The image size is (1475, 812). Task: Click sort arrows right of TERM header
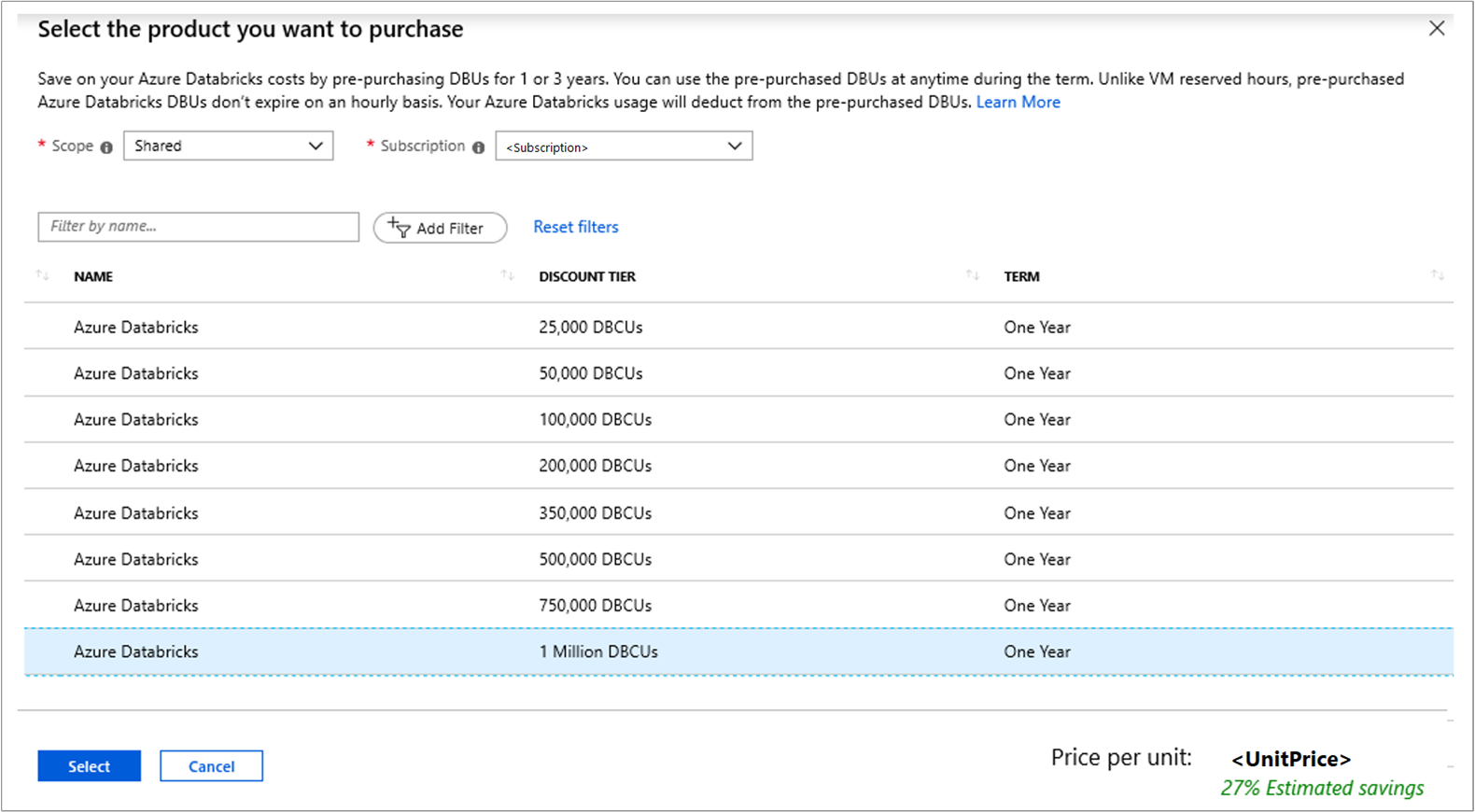tap(1437, 275)
